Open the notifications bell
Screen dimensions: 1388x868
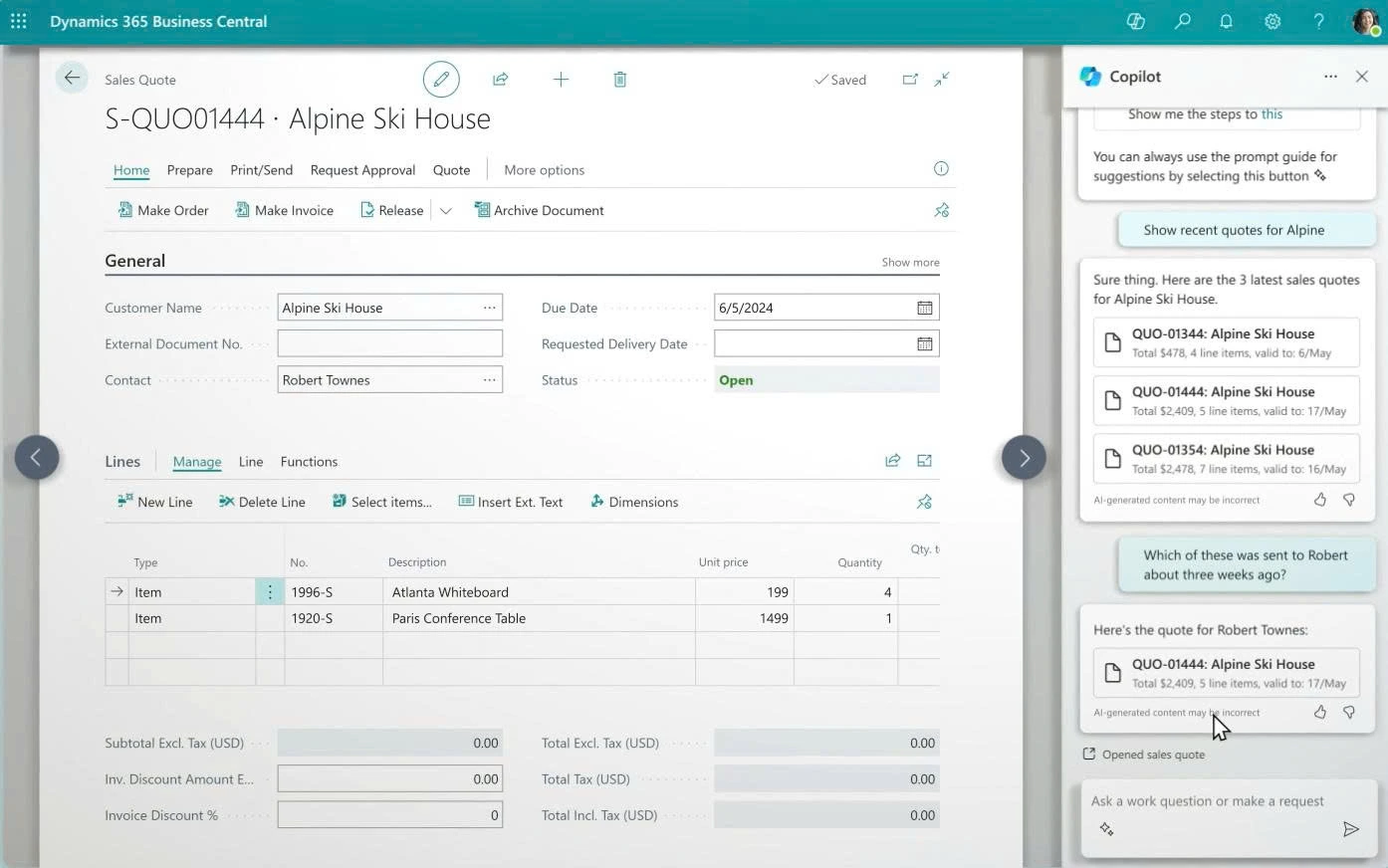click(x=1226, y=21)
